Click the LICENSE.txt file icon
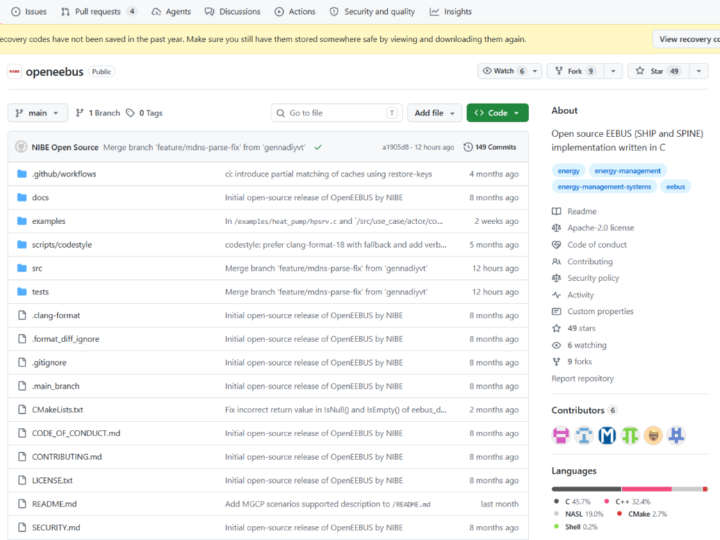720x540 pixels. pyautogui.click(x=22, y=480)
